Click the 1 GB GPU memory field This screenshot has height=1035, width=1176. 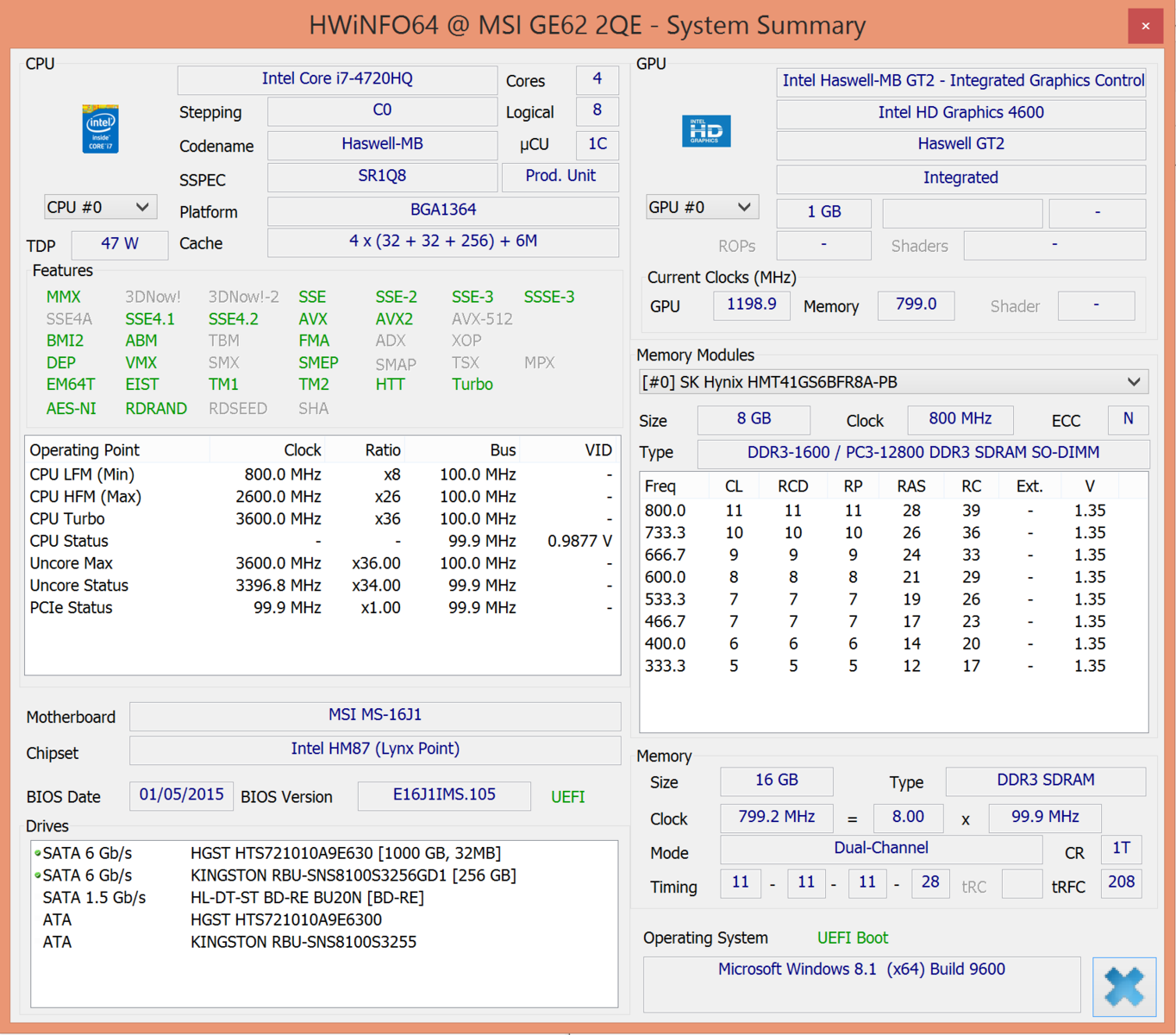point(824,212)
